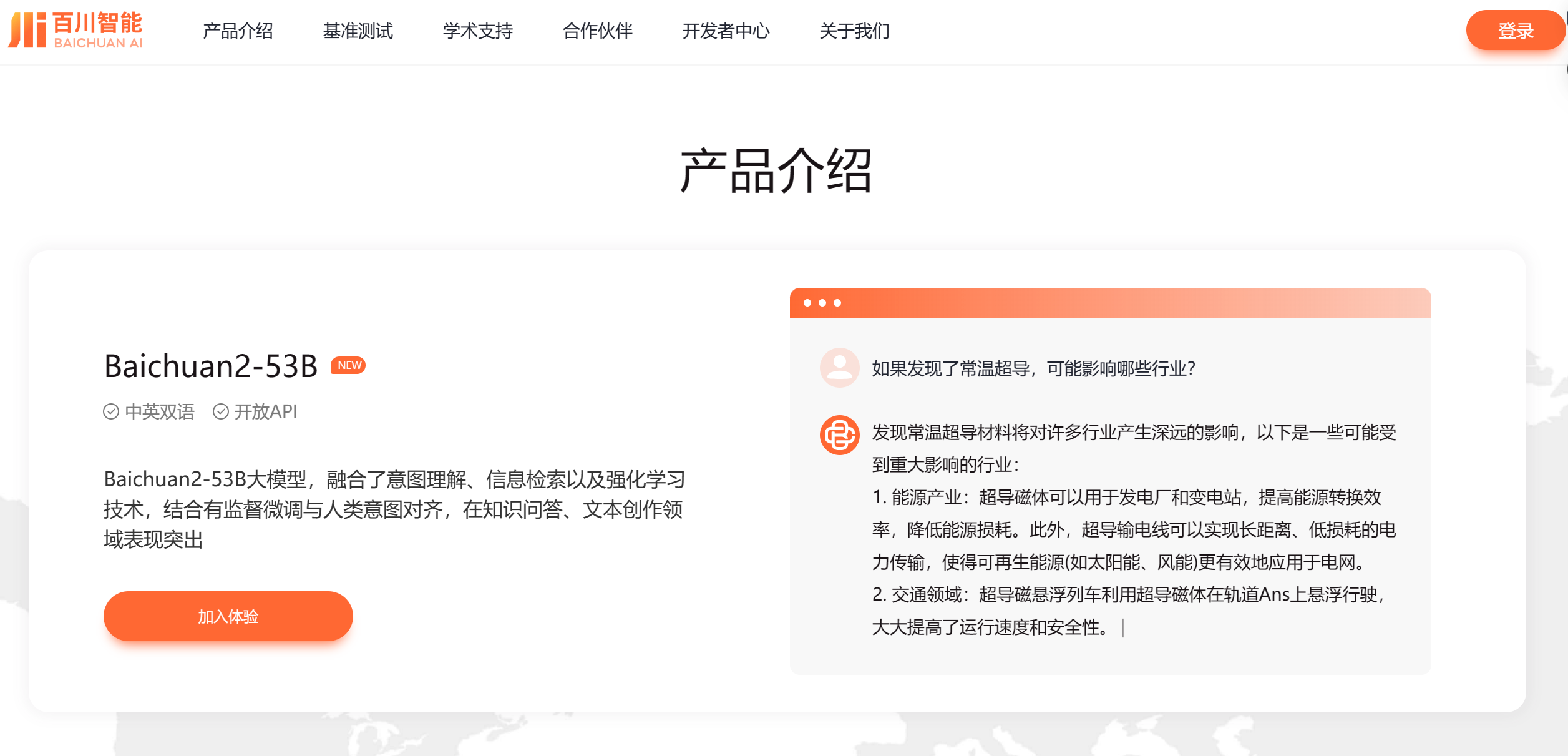Image resolution: width=1568 pixels, height=756 pixels.
Task: Click the checkmark icon beside 中英双语
Action: pos(111,412)
